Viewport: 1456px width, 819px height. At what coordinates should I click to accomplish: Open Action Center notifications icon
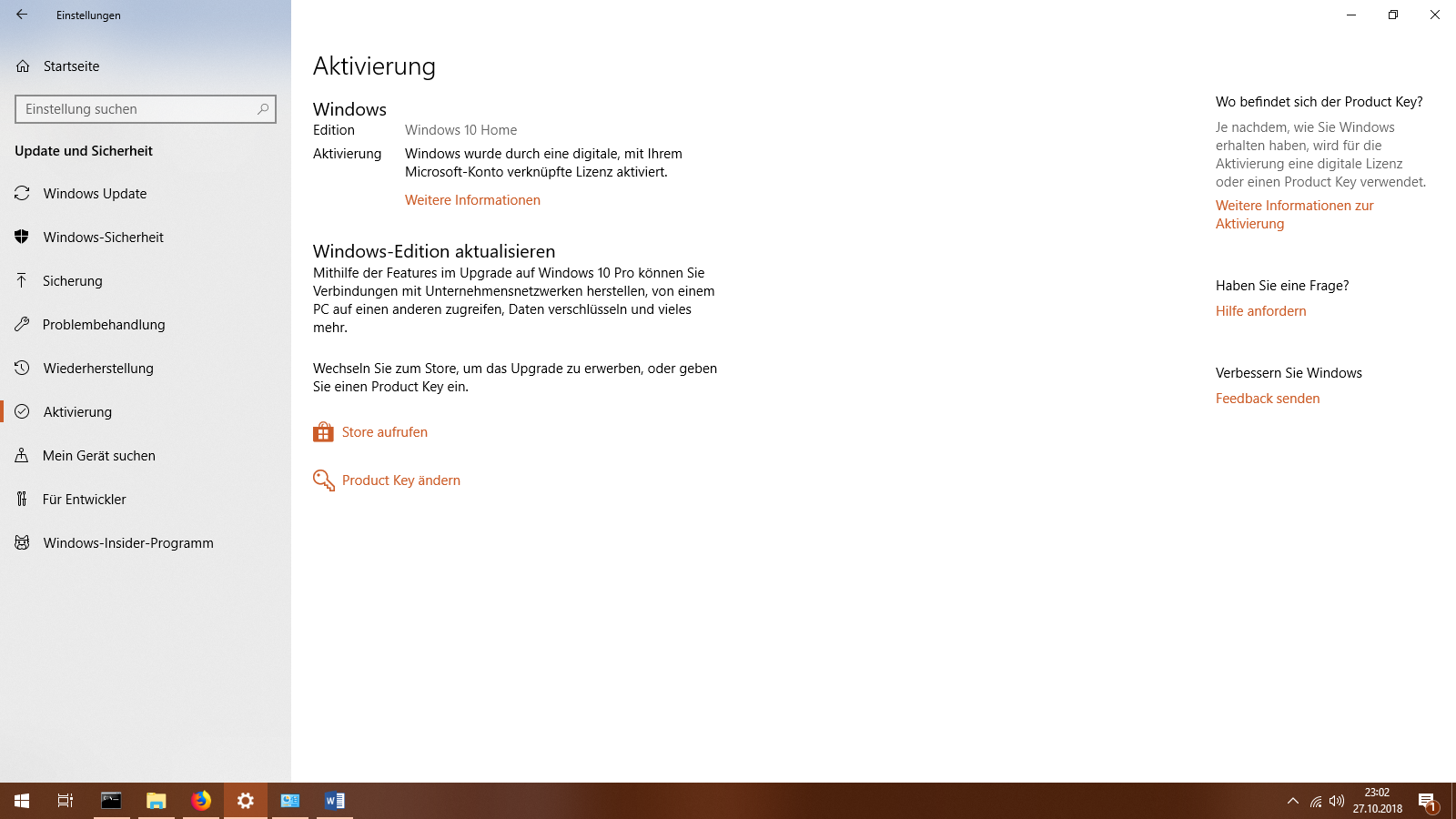pyautogui.click(x=1427, y=801)
